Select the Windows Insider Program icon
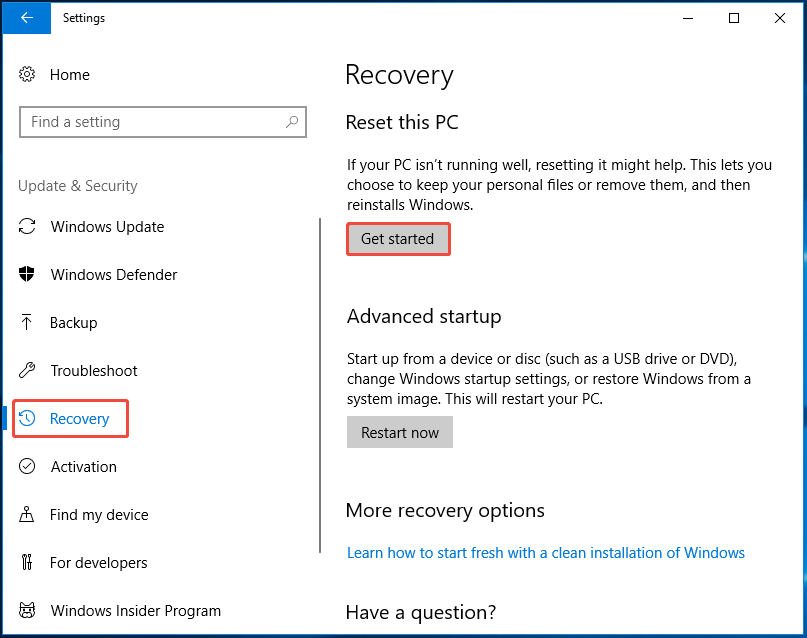807x638 pixels. pos(30,611)
